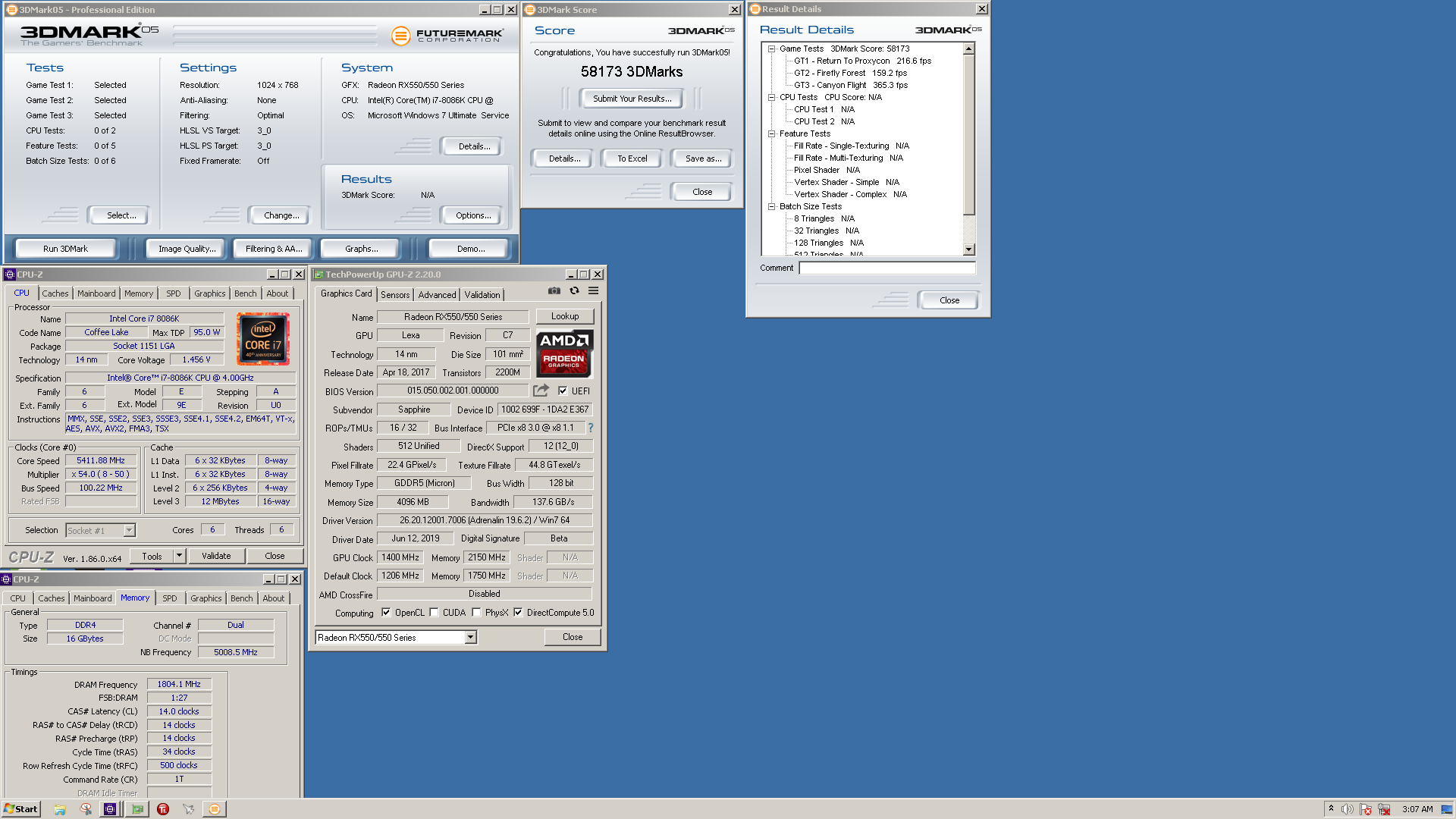Click the Show Desktop button
1456x819 pixels.
[1447, 809]
